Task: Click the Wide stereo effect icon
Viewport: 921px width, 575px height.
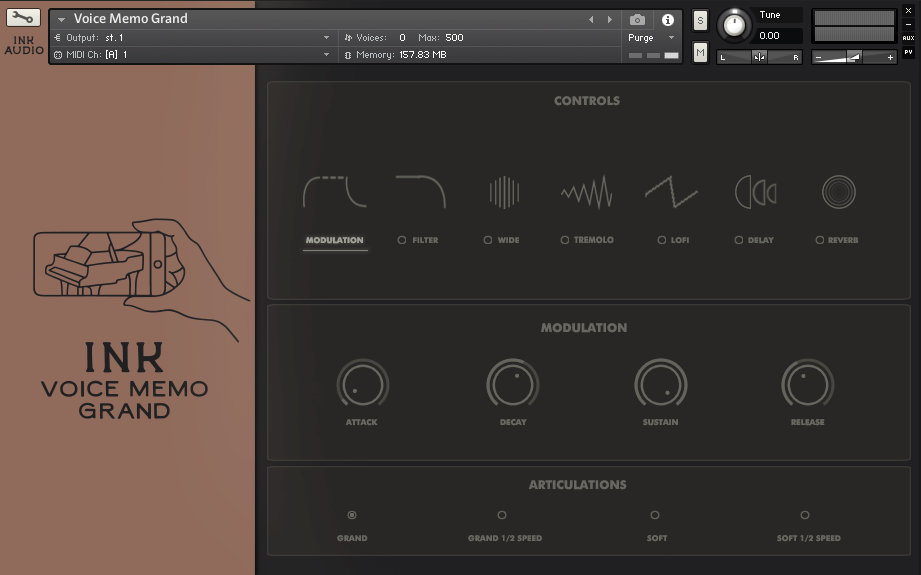Action: click(x=504, y=191)
